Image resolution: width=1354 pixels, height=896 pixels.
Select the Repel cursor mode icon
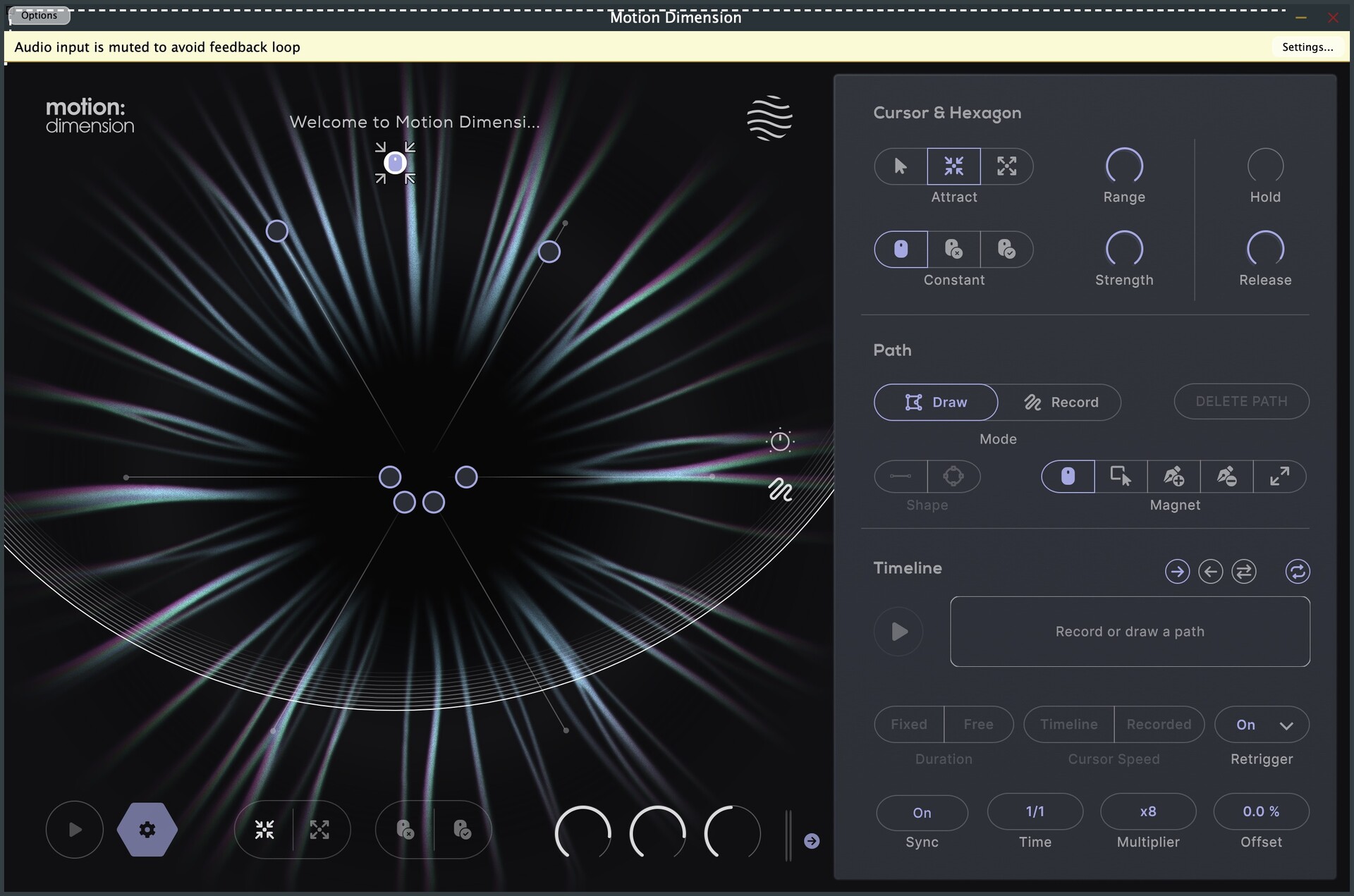(x=1007, y=166)
